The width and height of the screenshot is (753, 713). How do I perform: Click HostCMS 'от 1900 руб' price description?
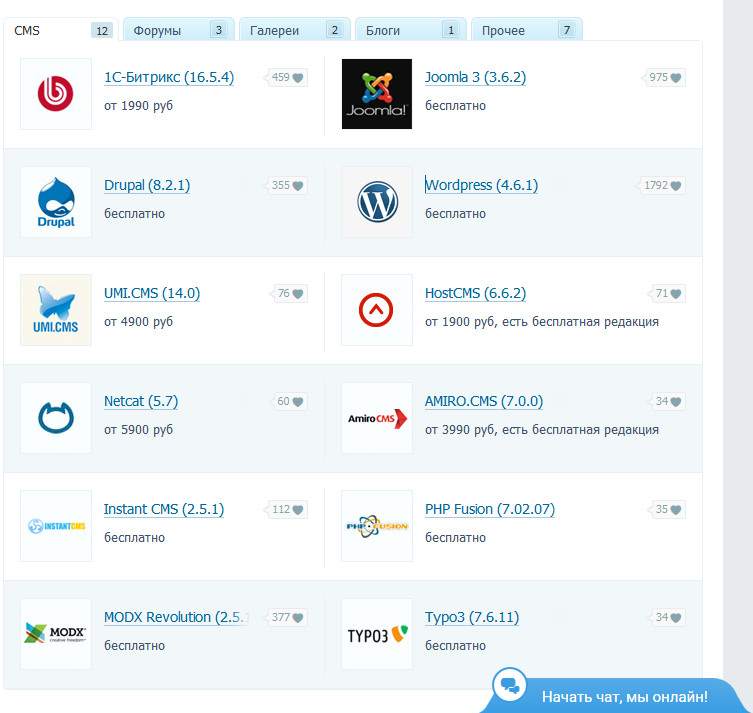542,322
